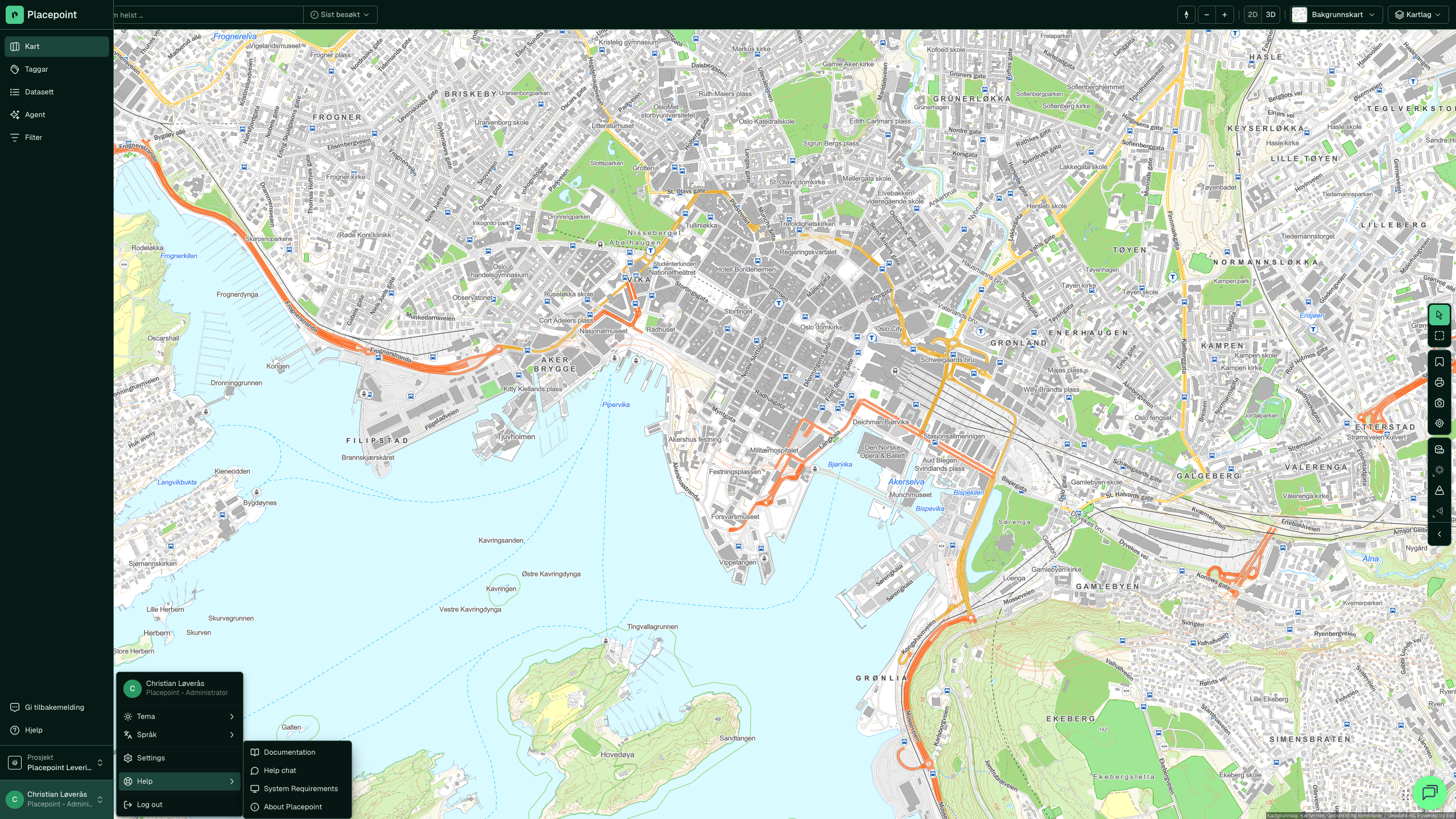Image resolution: width=1456 pixels, height=819 pixels.
Task: Click the sun daylight tool icon
Action: 1440,470
